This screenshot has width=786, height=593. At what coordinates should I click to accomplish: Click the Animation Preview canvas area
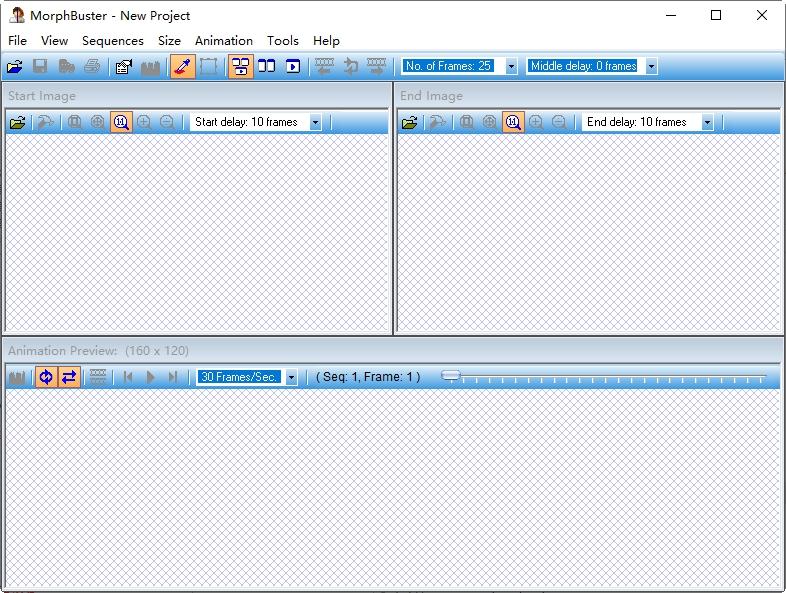tap(392, 488)
